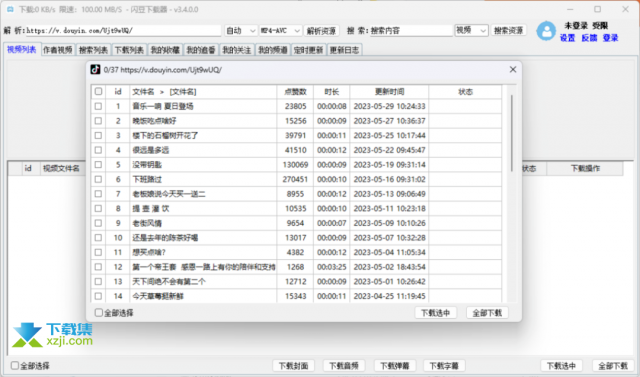Sort by the 时长 column header
This screenshot has height=377, width=640.
(331, 91)
